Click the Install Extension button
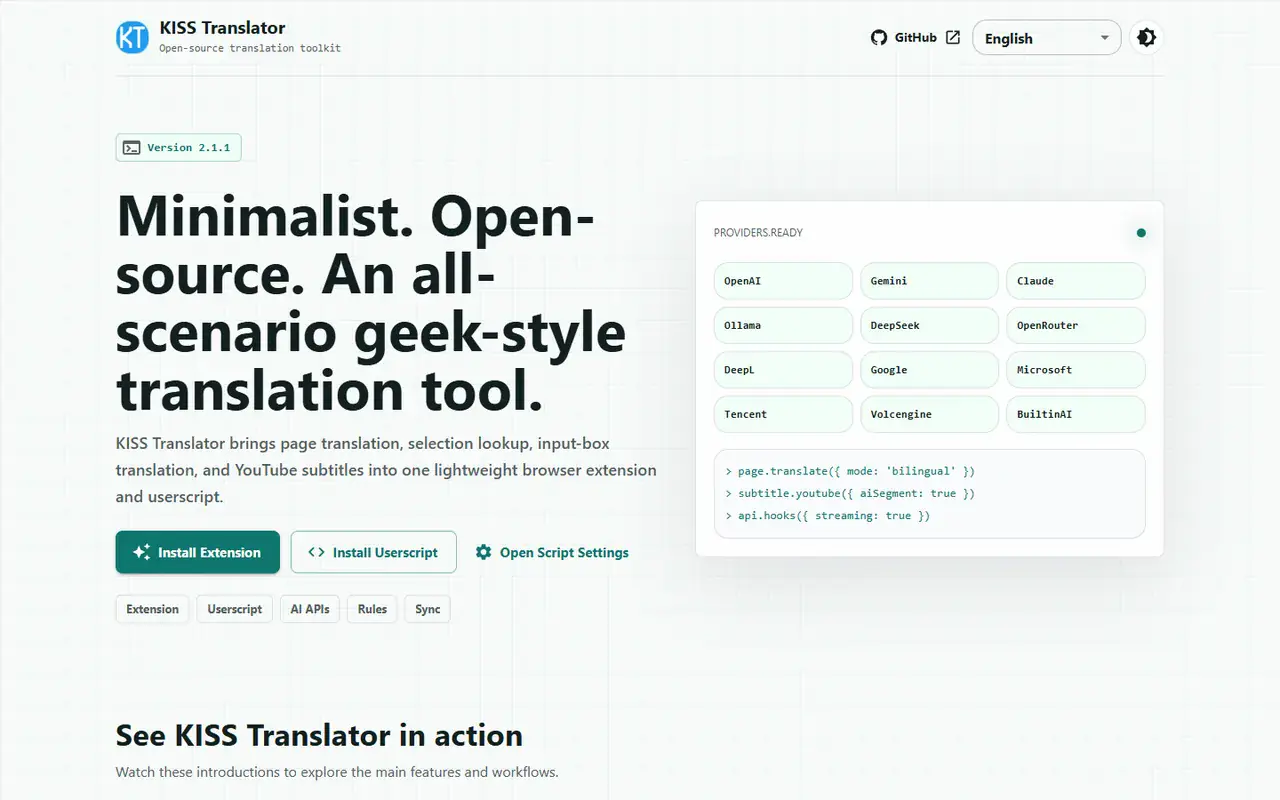This screenshot has width=1280, height=800. 198,552
